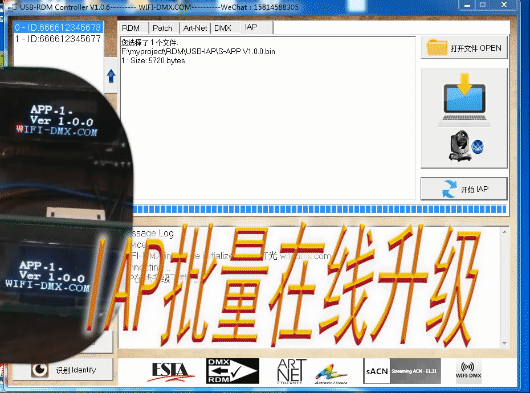Click the message log scroll down arrow
The width and height of the screenshot is (530, 393).
click(x=504, y=343)
